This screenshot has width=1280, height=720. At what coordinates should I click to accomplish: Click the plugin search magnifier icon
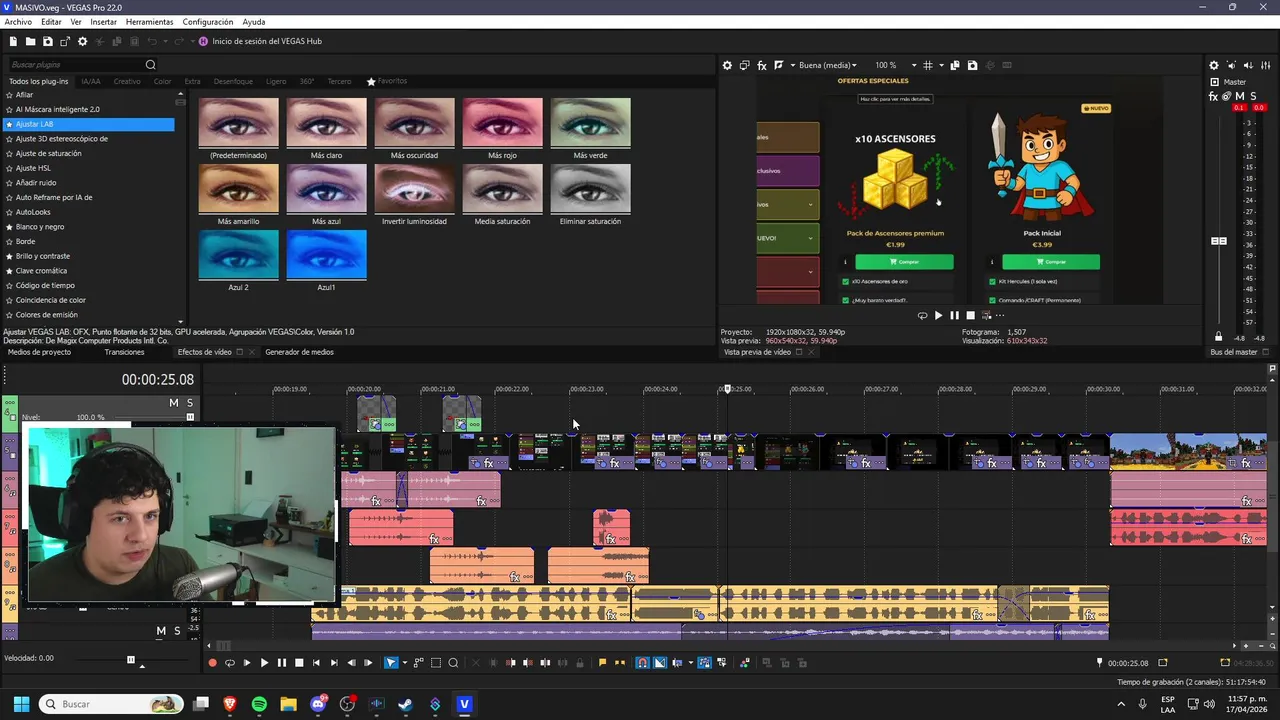coord(150,65)
